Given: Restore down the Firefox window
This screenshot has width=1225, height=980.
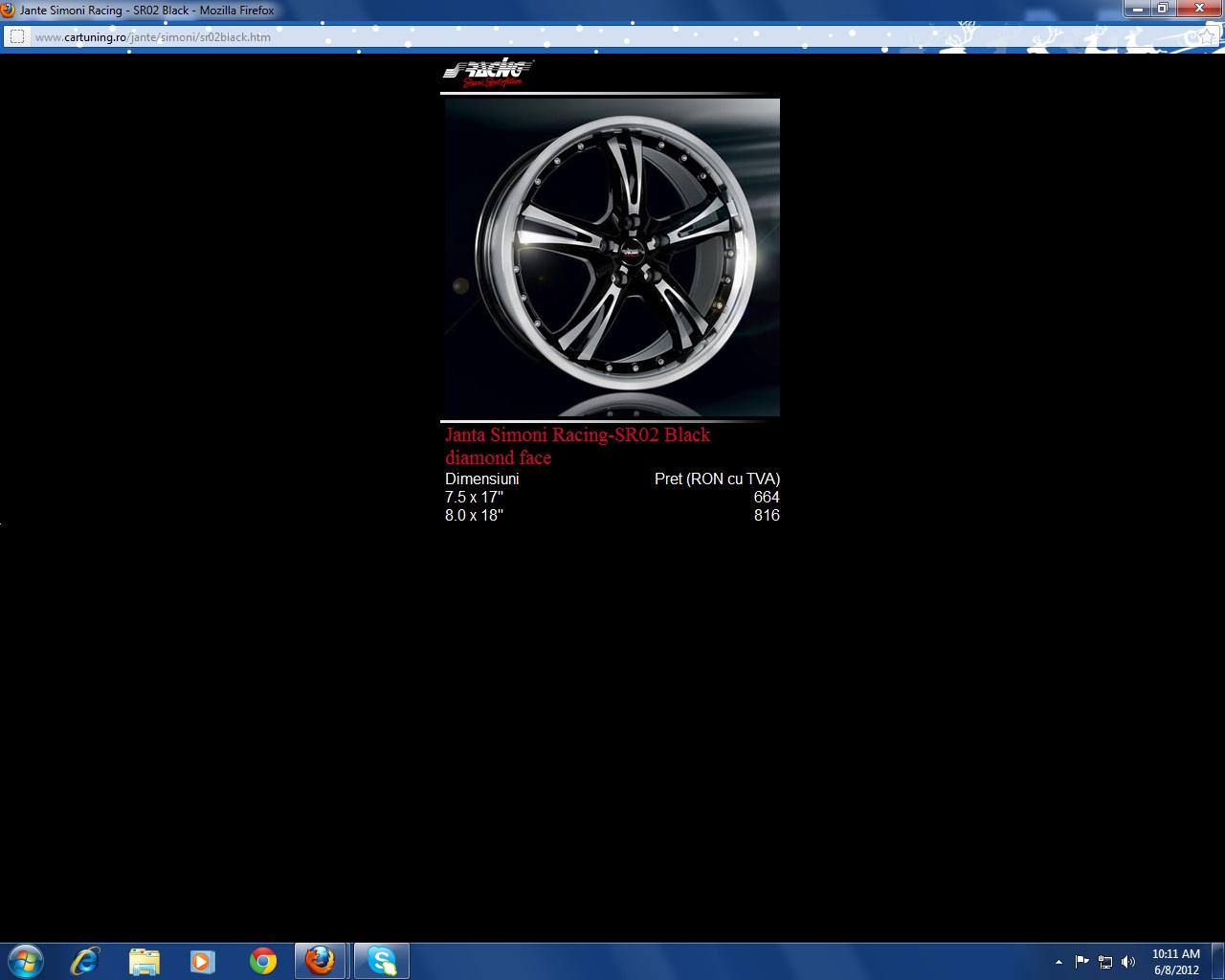Looking at the screenshot, I should tap(1163, 9).
